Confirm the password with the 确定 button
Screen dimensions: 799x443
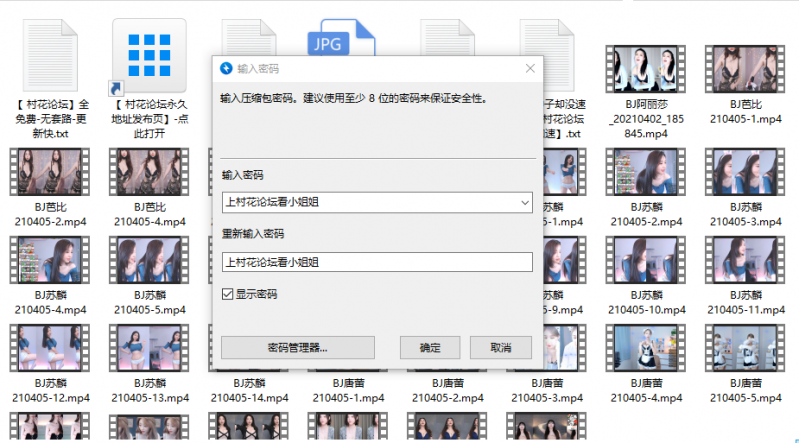(x=430, y=347)
